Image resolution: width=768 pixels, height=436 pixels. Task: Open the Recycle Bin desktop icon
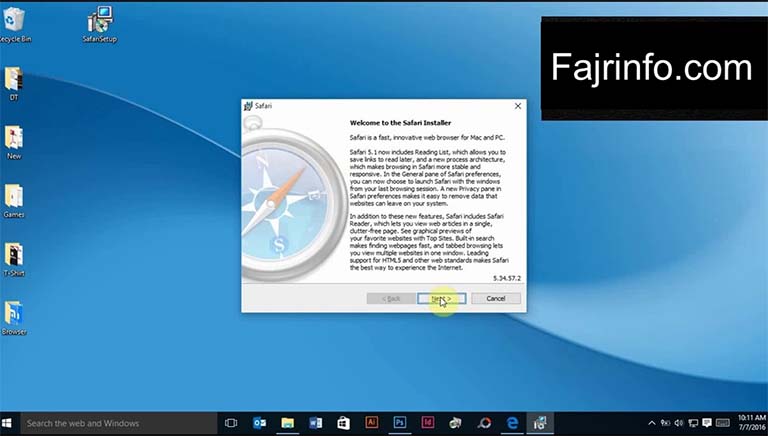[x=14, y=24]
